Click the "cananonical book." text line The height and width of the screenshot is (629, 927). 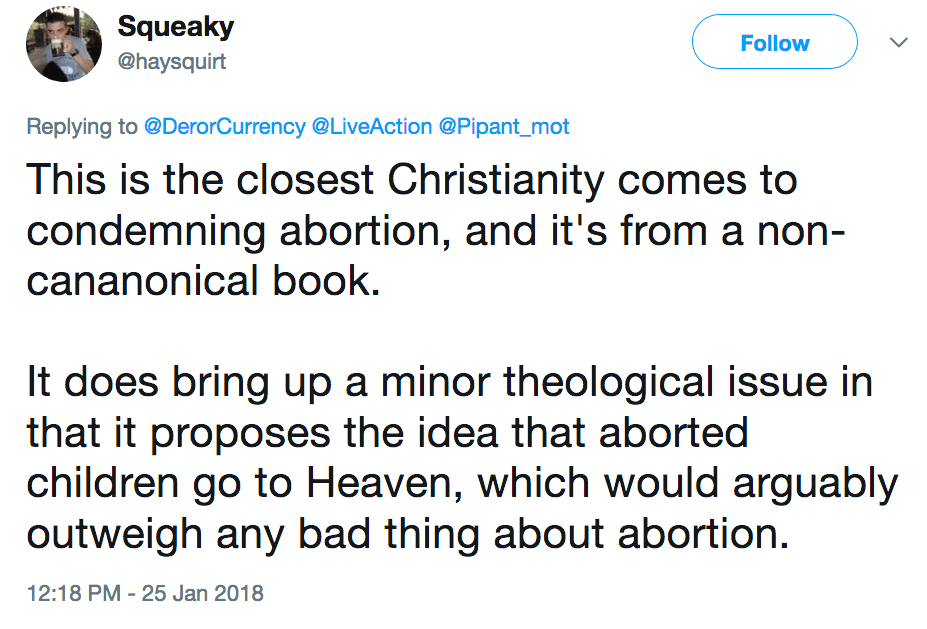pyautogui.click(x=203, y=282)
